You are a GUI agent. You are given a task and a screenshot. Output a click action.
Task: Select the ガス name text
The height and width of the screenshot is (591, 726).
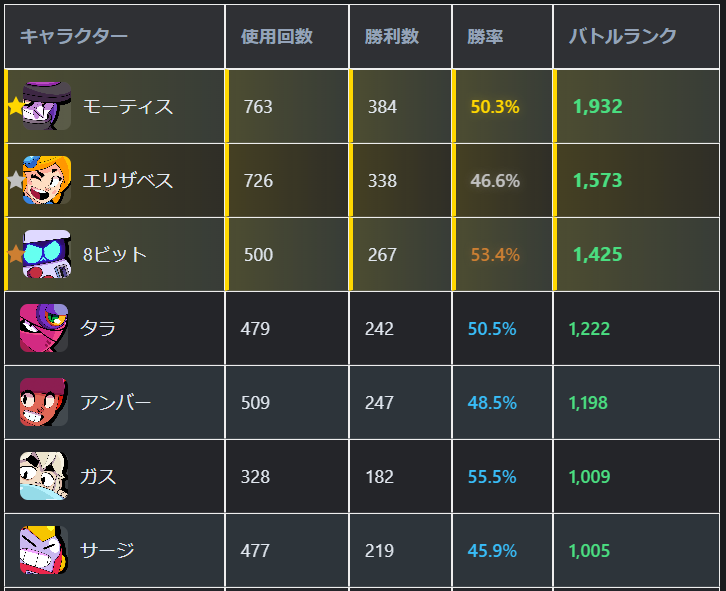pyautogui.click(x=98, y=477)
